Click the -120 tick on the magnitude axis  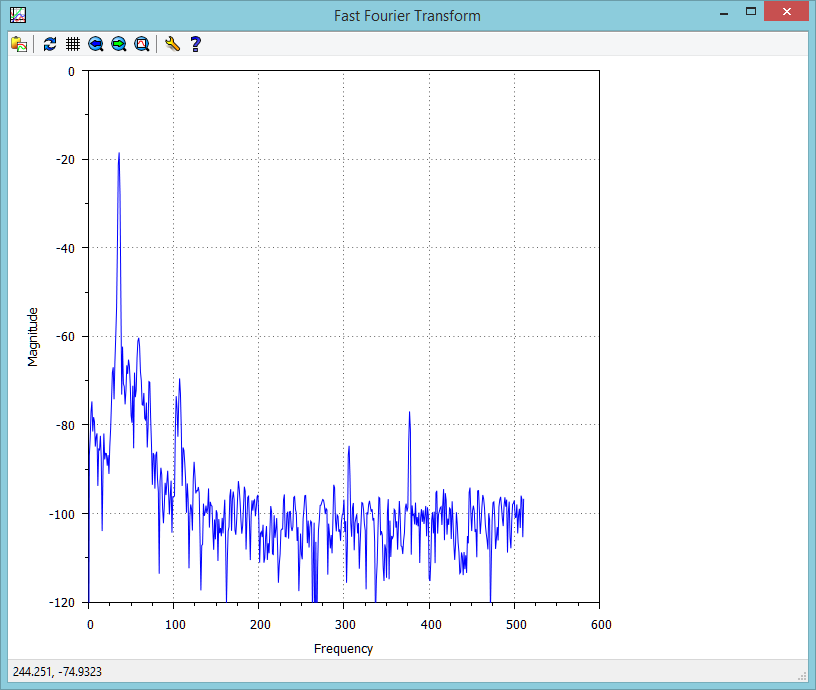[x=62, y=601]
